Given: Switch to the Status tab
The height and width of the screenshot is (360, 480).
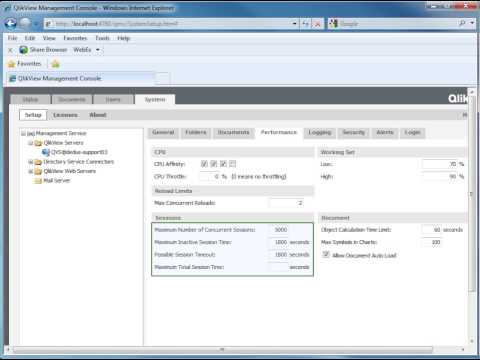Looking at the screenshot, I should point(30,100).
